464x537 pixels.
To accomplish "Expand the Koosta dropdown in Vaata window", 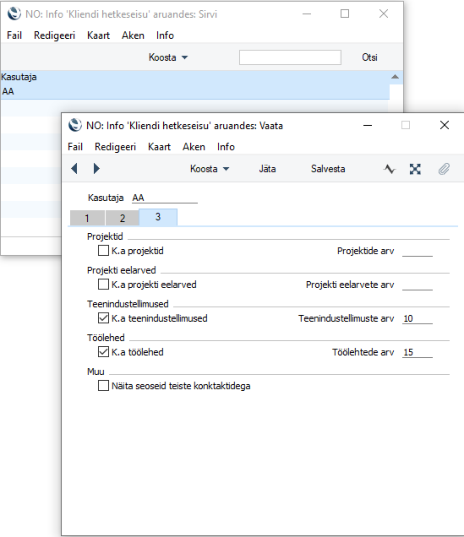I will [210, 169].
